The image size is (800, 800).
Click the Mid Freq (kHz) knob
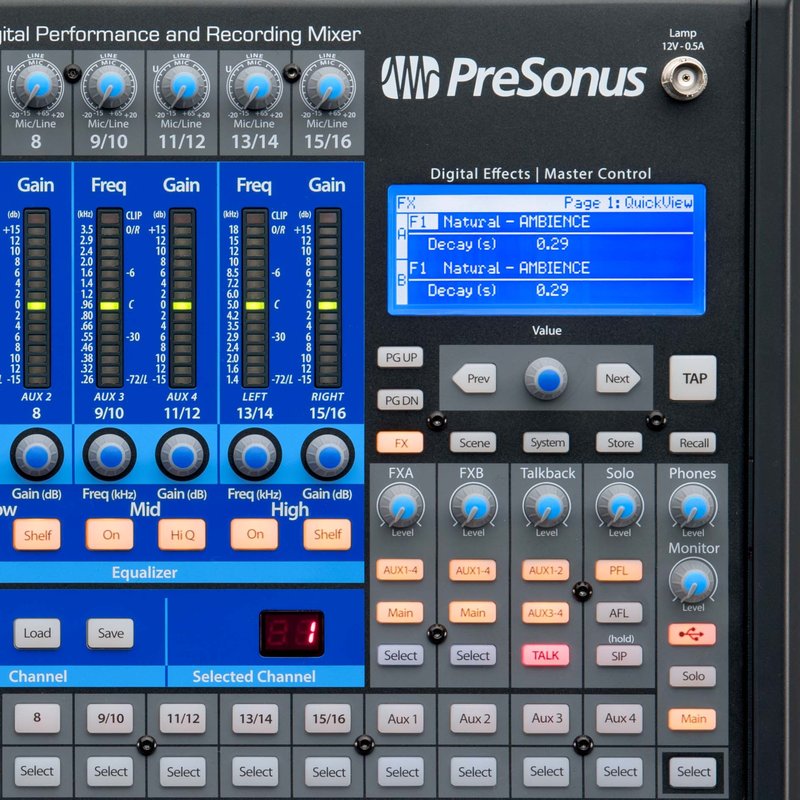tap(111, 455)
